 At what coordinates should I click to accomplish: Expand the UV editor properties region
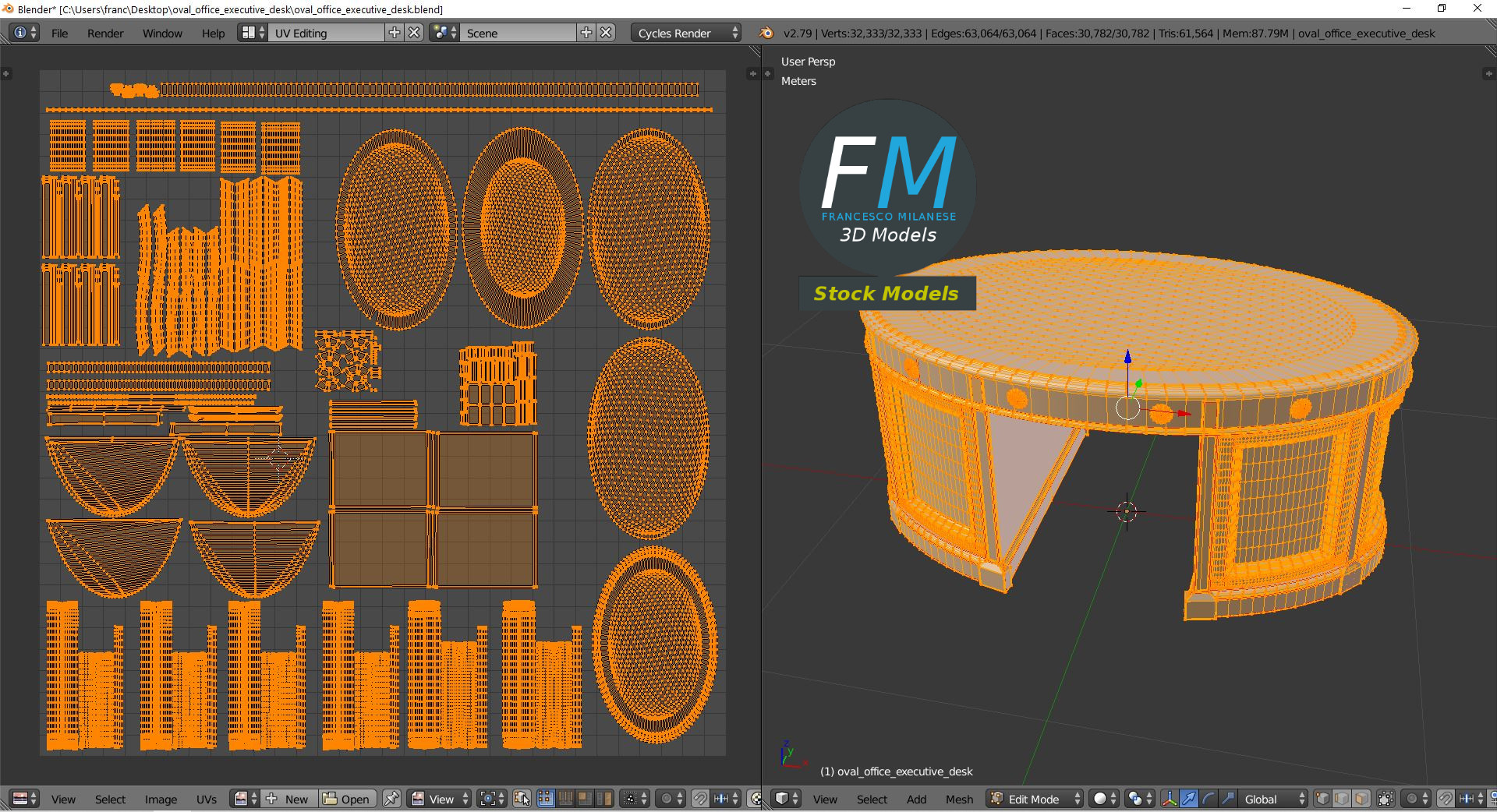[752, 73]
